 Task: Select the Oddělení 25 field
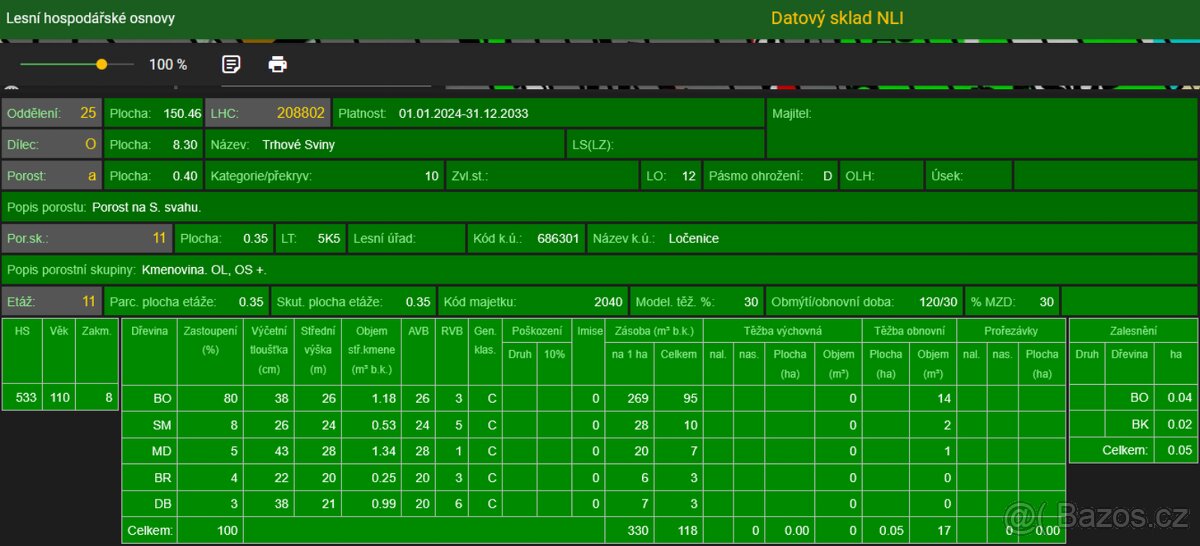[x=52, y=113]
